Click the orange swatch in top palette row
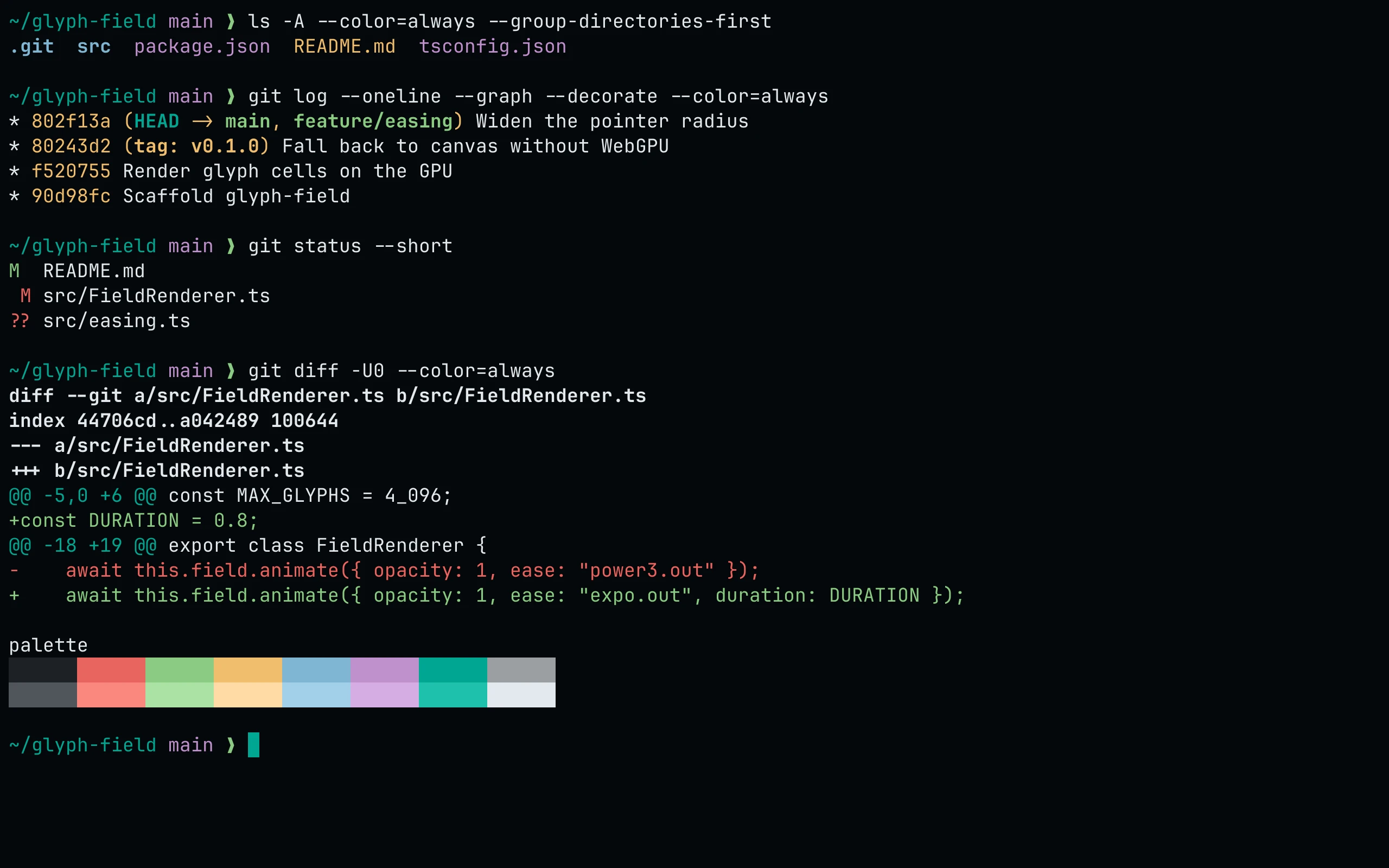The image size is (1389, 868). [248, 670]
